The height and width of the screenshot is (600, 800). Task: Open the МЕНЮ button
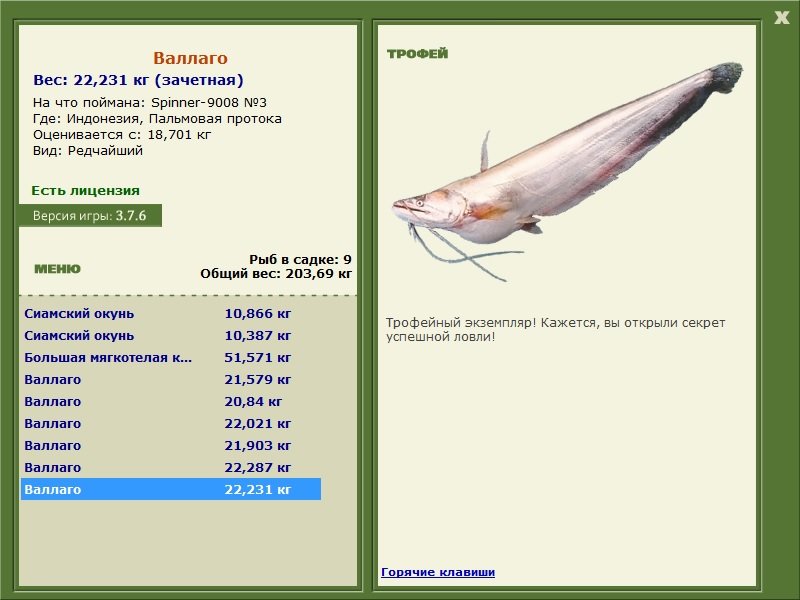57,269
